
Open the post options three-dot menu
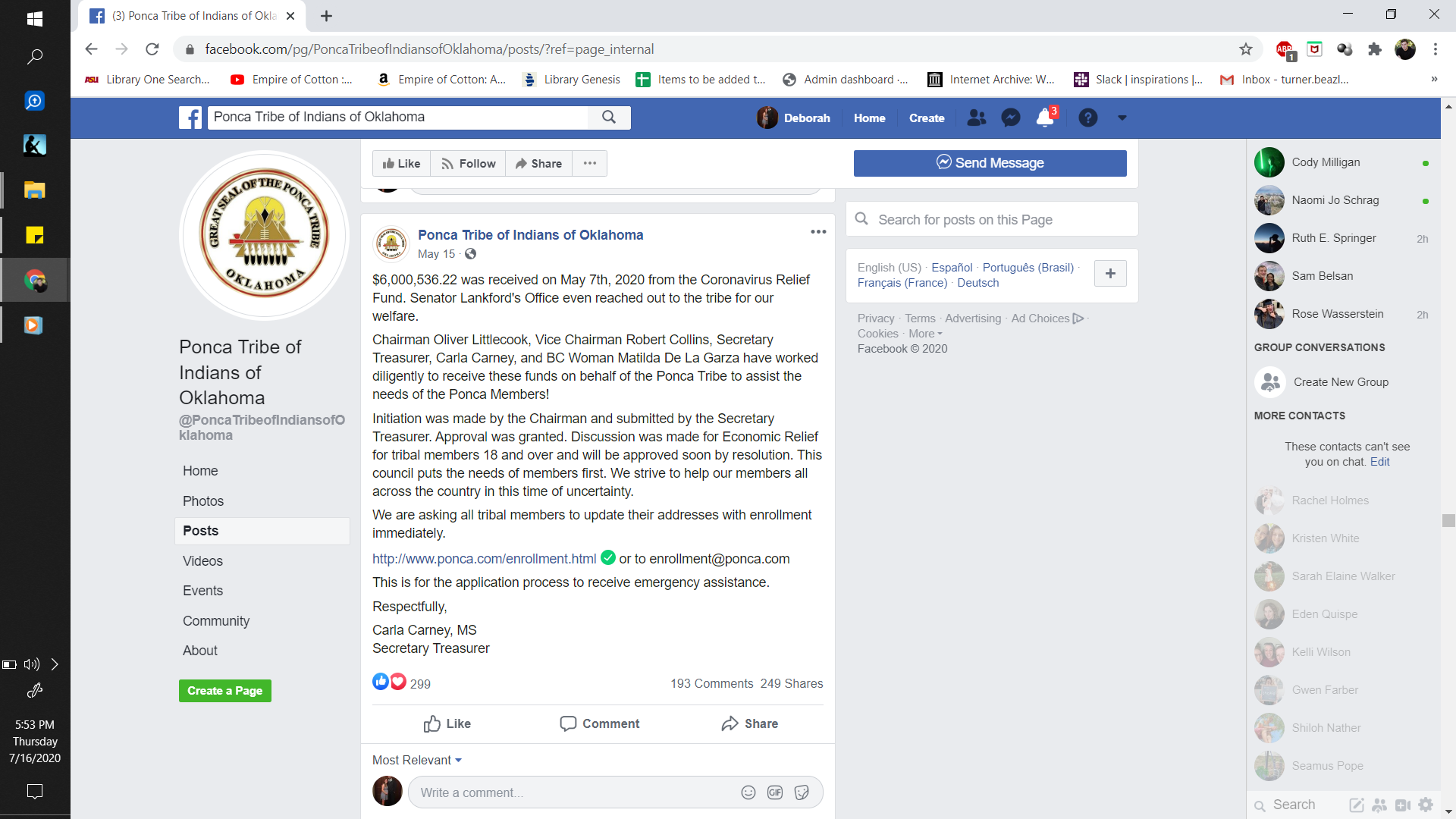click(x=818, y=232)
